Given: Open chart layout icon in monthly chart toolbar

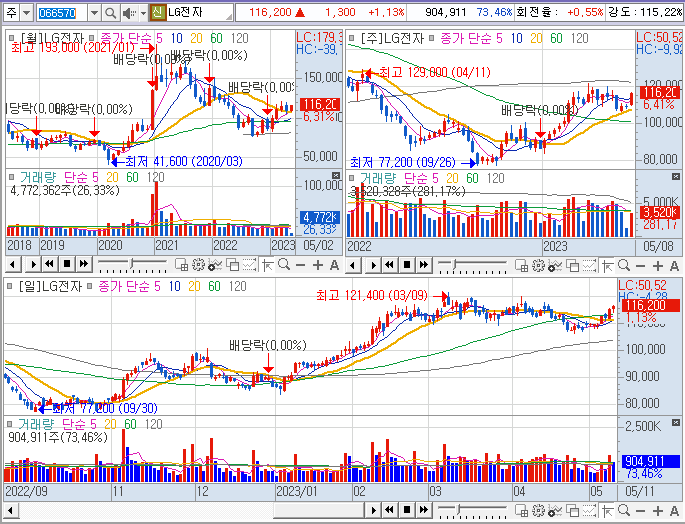Looking at the screenshot, I should click(181, 264).
